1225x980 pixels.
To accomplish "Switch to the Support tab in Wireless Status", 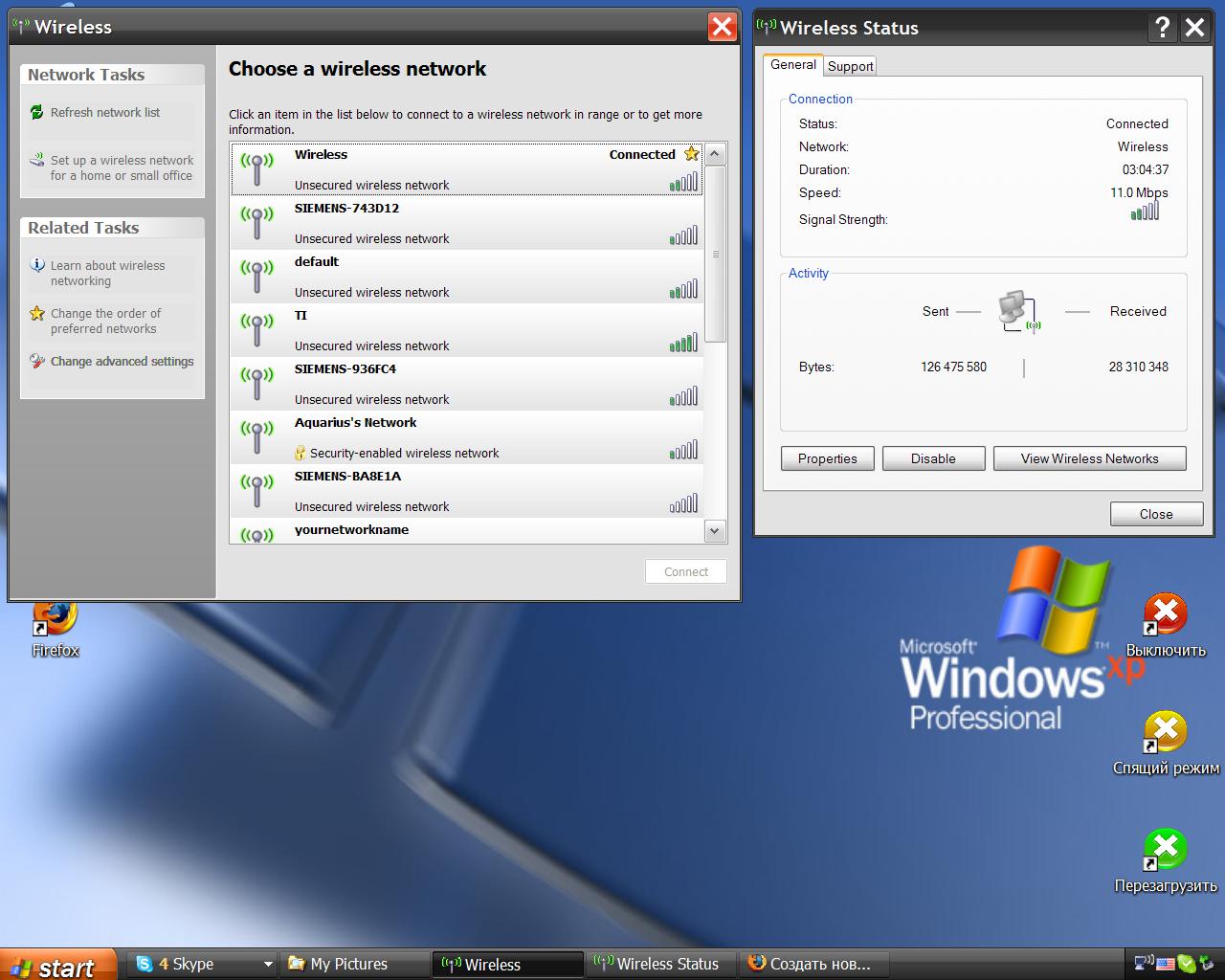I will (851, 66).
